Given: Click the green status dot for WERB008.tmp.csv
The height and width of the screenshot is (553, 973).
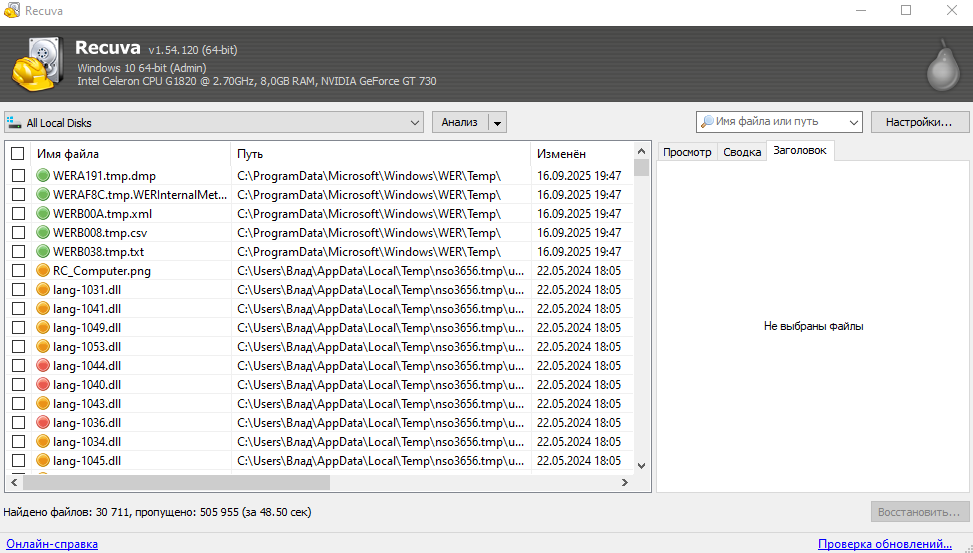Looking at the screenshot, I should pyautogui.click(x=43, y=233).
